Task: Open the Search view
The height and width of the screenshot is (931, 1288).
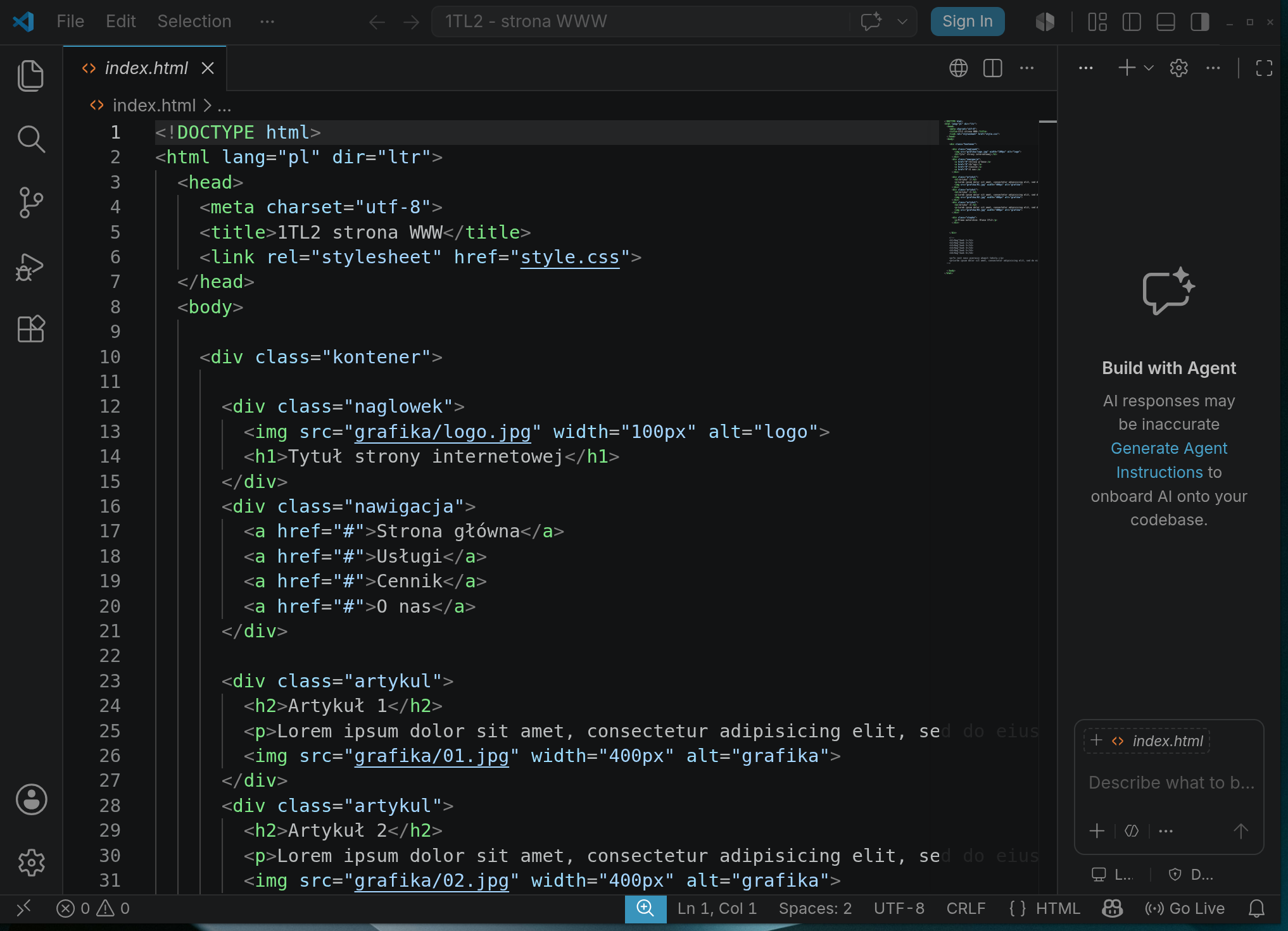Action: [30, 139]
